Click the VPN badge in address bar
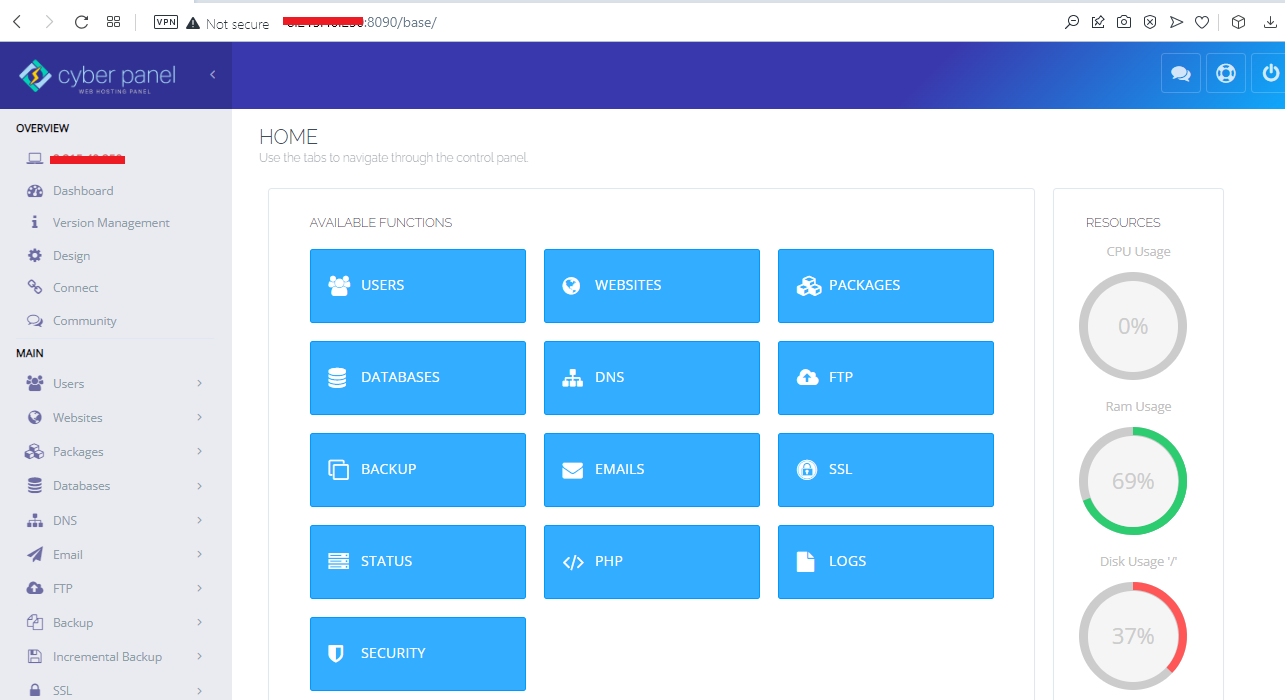This screenshot has height=700, width=1285. coord(166,22)
